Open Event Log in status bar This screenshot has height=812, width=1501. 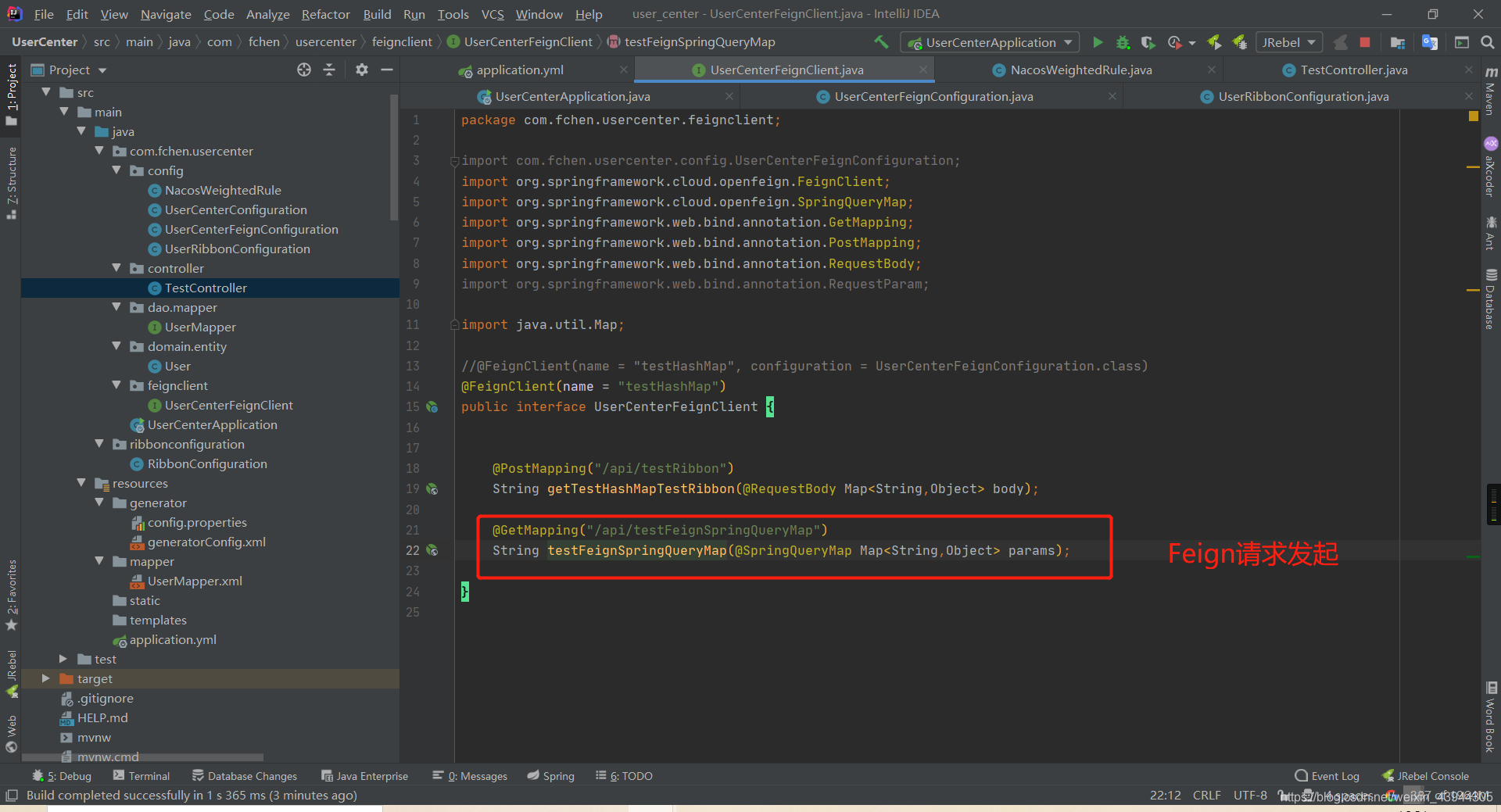pos(1327,776)
